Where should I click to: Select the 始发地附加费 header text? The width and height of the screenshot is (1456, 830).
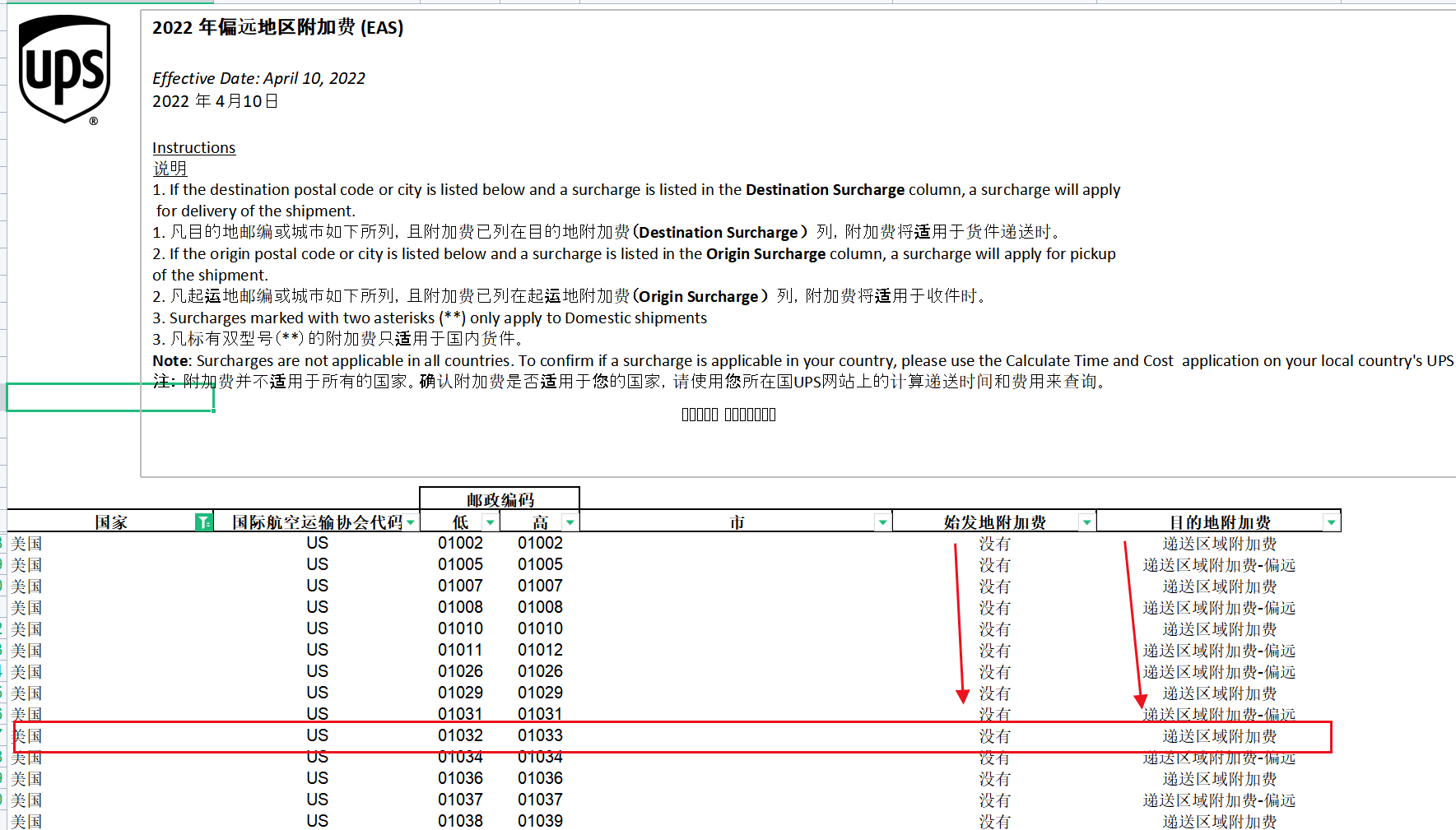pyautogui.click(x=994, y=522)
